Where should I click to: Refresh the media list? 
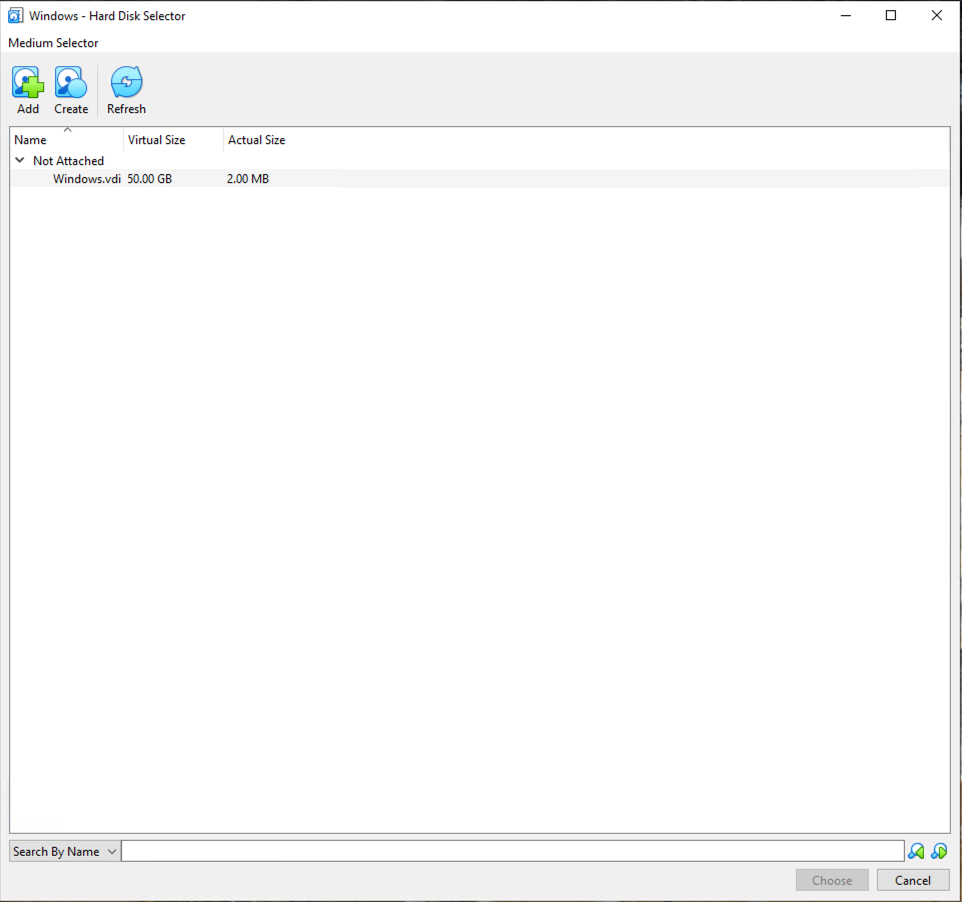pyautogui.click(x=126, y=90)
